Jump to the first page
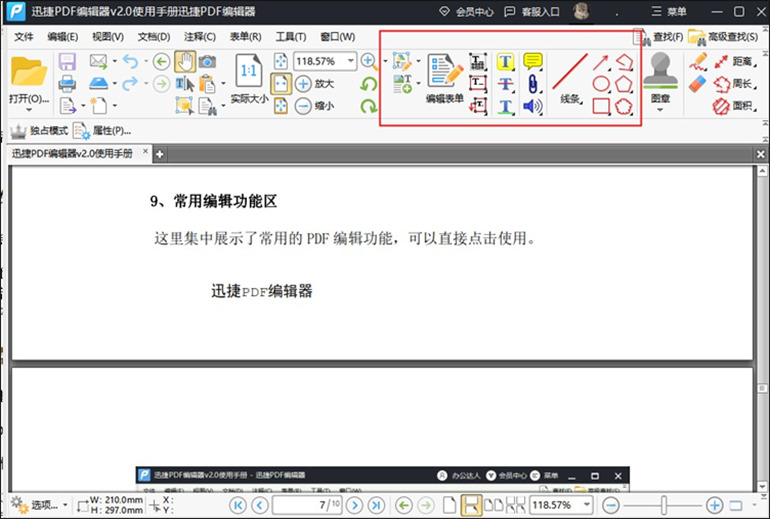 [x=238, y=505]
